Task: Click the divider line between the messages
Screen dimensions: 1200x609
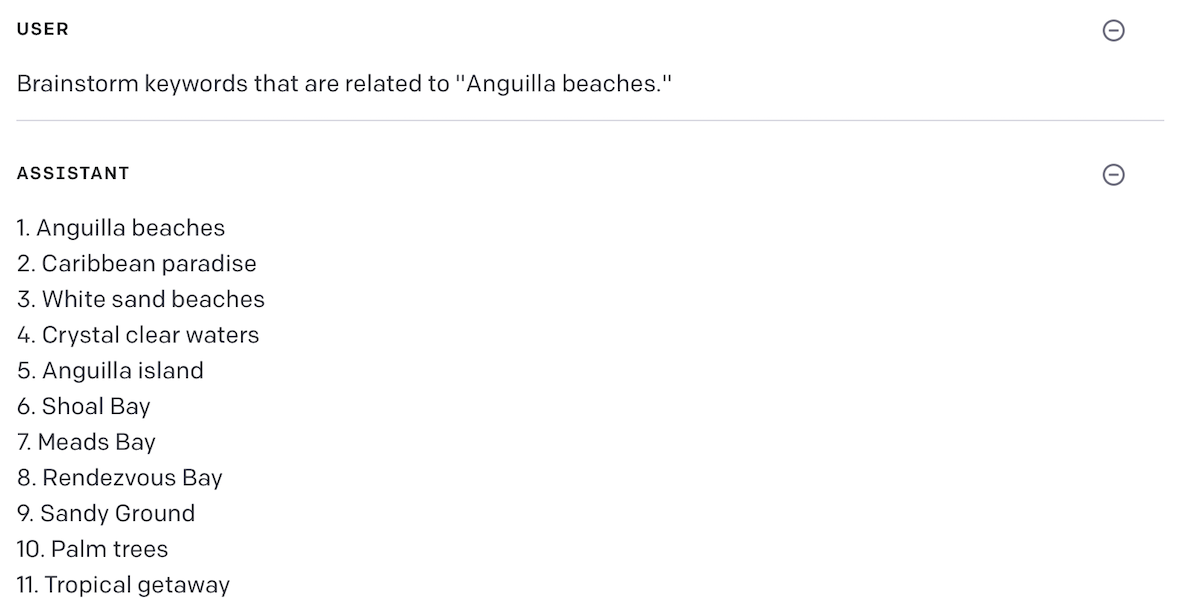Action: [x=590, y=121]
